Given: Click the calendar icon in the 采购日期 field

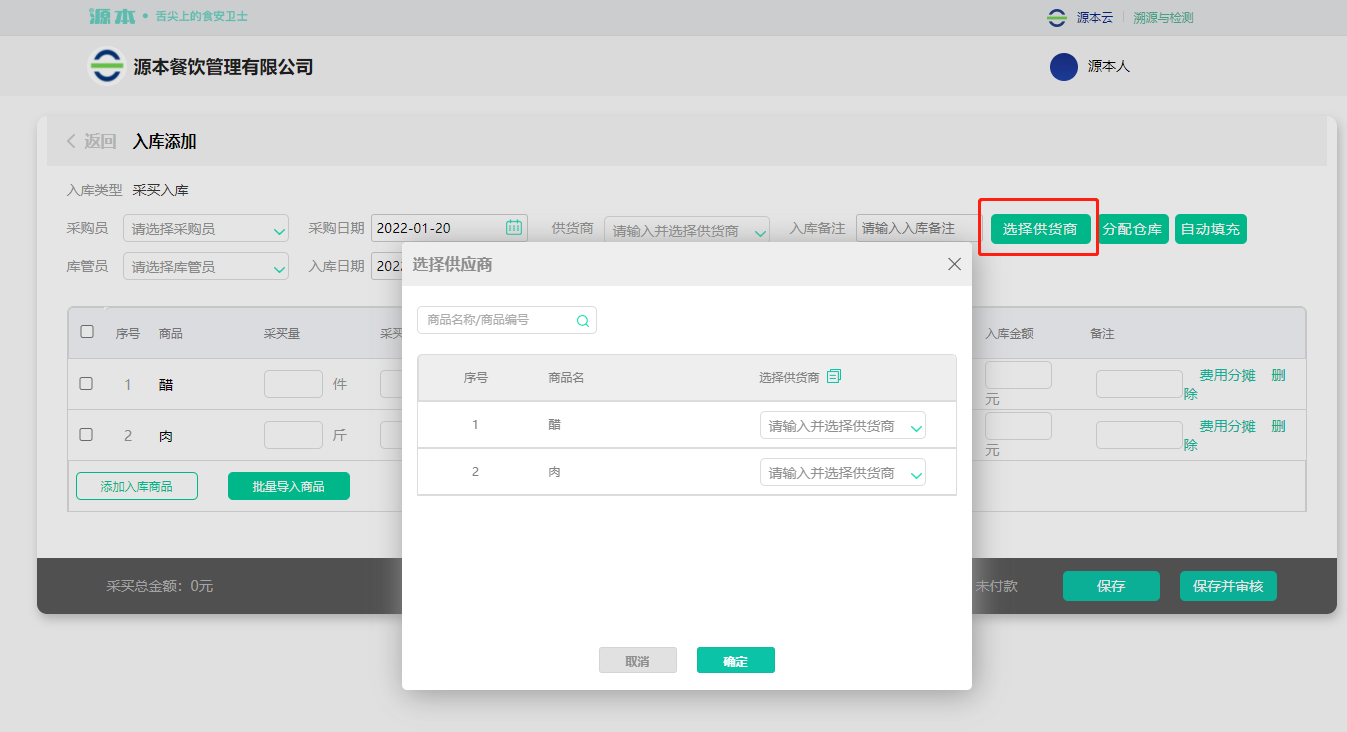Looking at the screenshot, I should click(x=514, y=227).
